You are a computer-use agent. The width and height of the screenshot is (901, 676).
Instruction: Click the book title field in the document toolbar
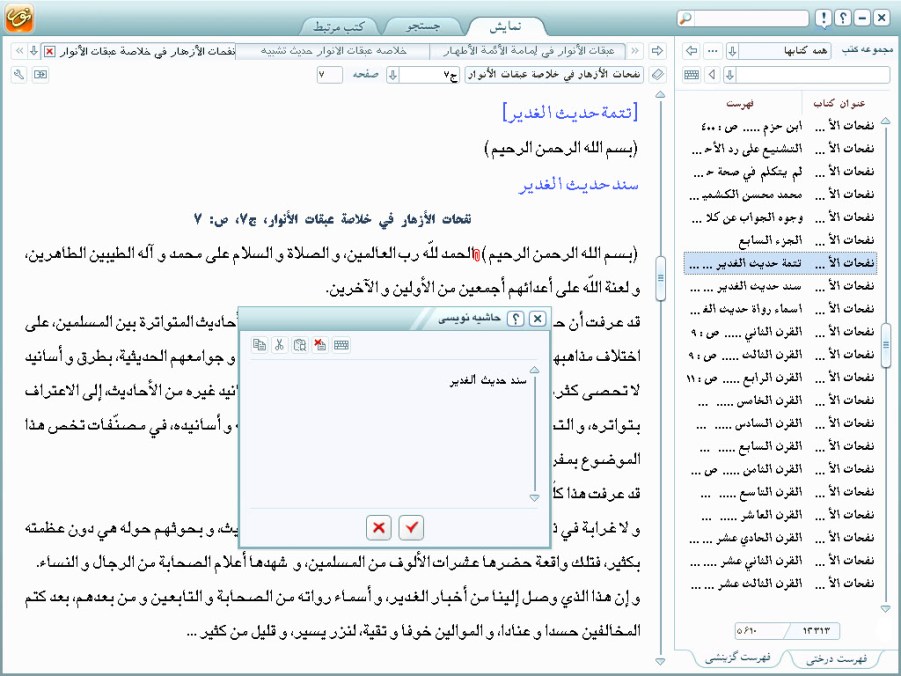(x=554, y=75)
